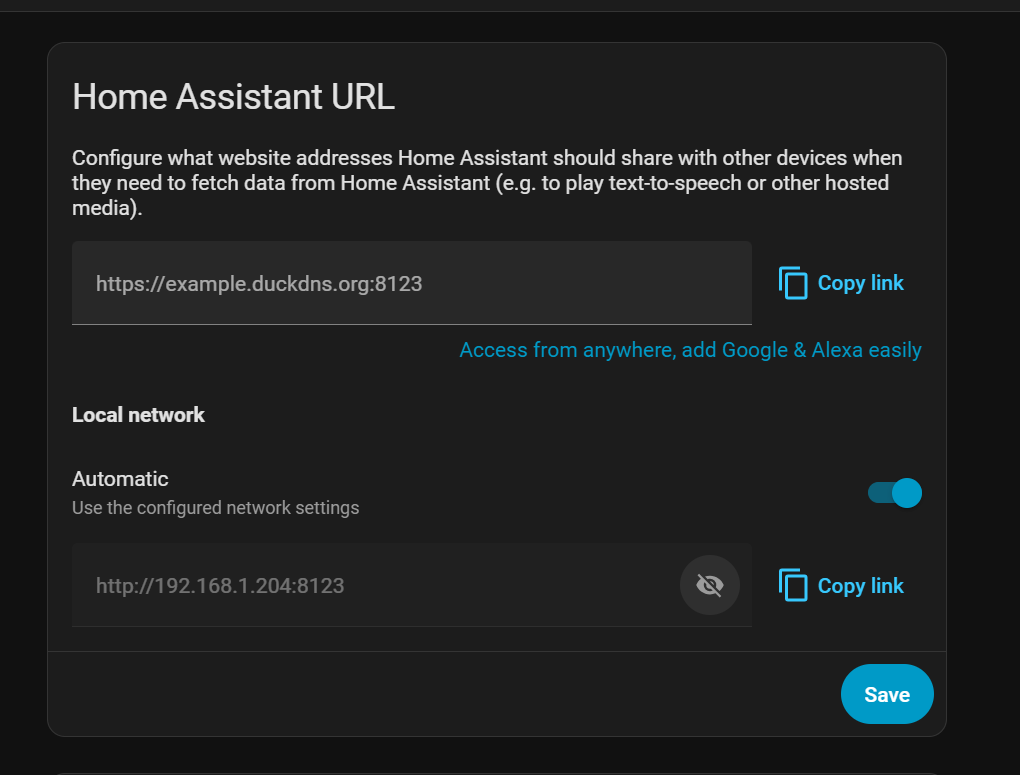Viewport: 1020px width, 775px height.
Task: Click the dark page background outside the card
Action: 22,400
